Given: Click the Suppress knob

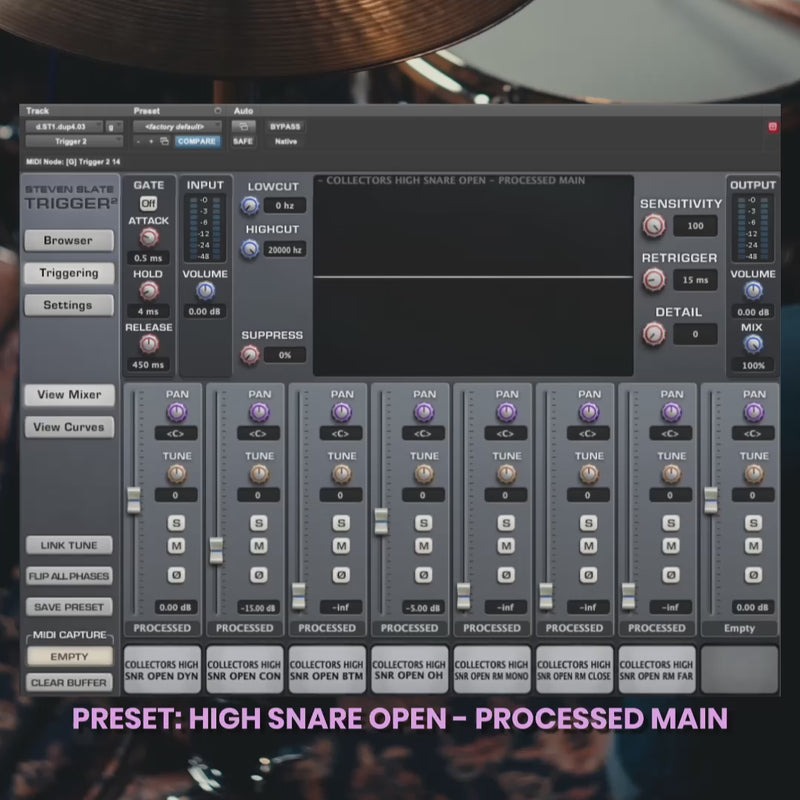Looking at the screenshot, I should tap(250, 355).
